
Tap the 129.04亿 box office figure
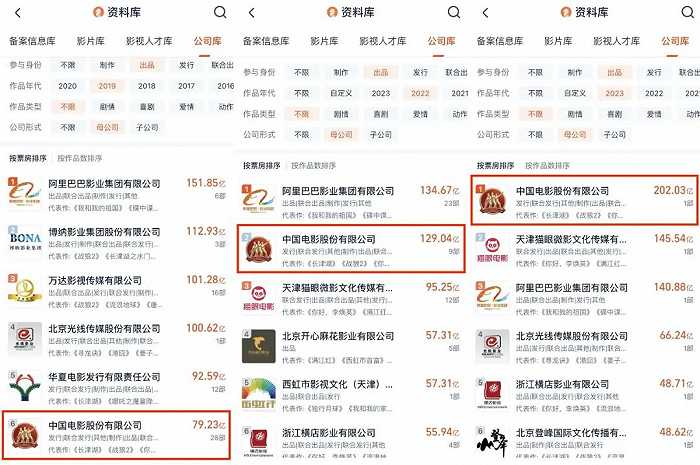(440, 239)
